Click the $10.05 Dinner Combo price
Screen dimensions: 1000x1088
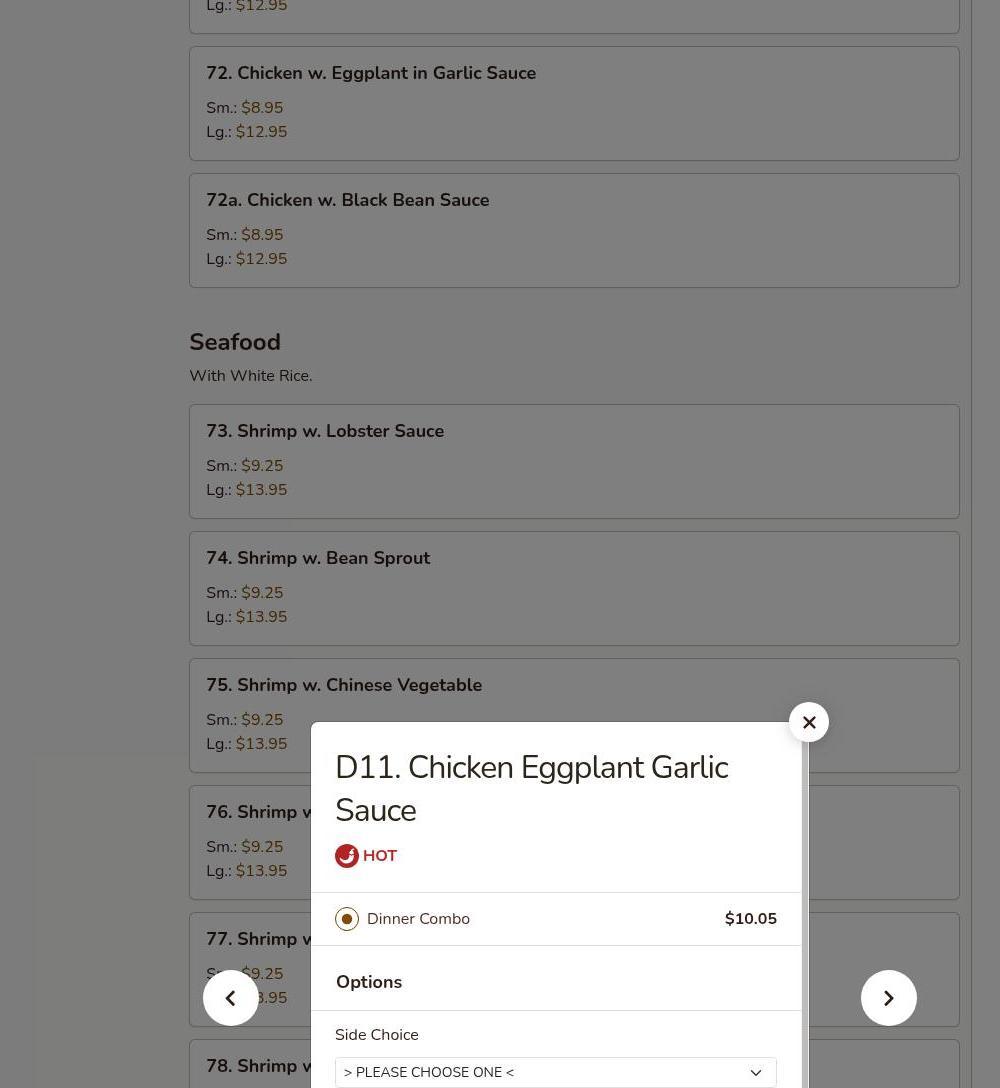(x=750, y=919)
